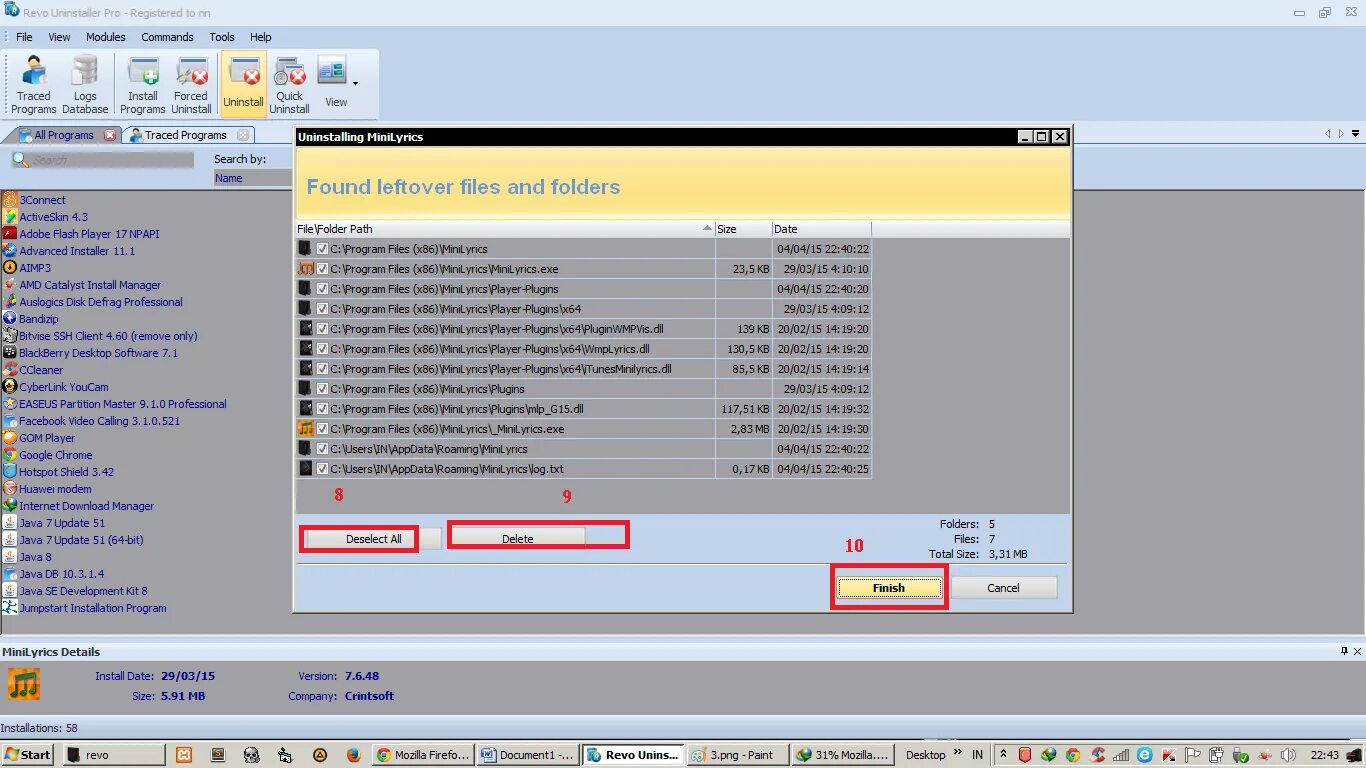Select Adobe Flash Player 17 NPAPI icon

click(x=10, y=234)
